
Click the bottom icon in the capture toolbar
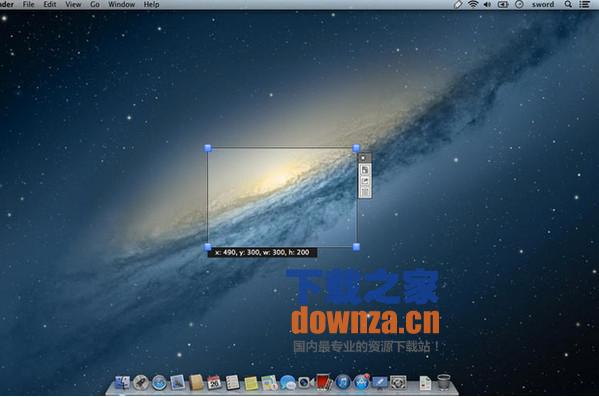click(x=365, y=192)
